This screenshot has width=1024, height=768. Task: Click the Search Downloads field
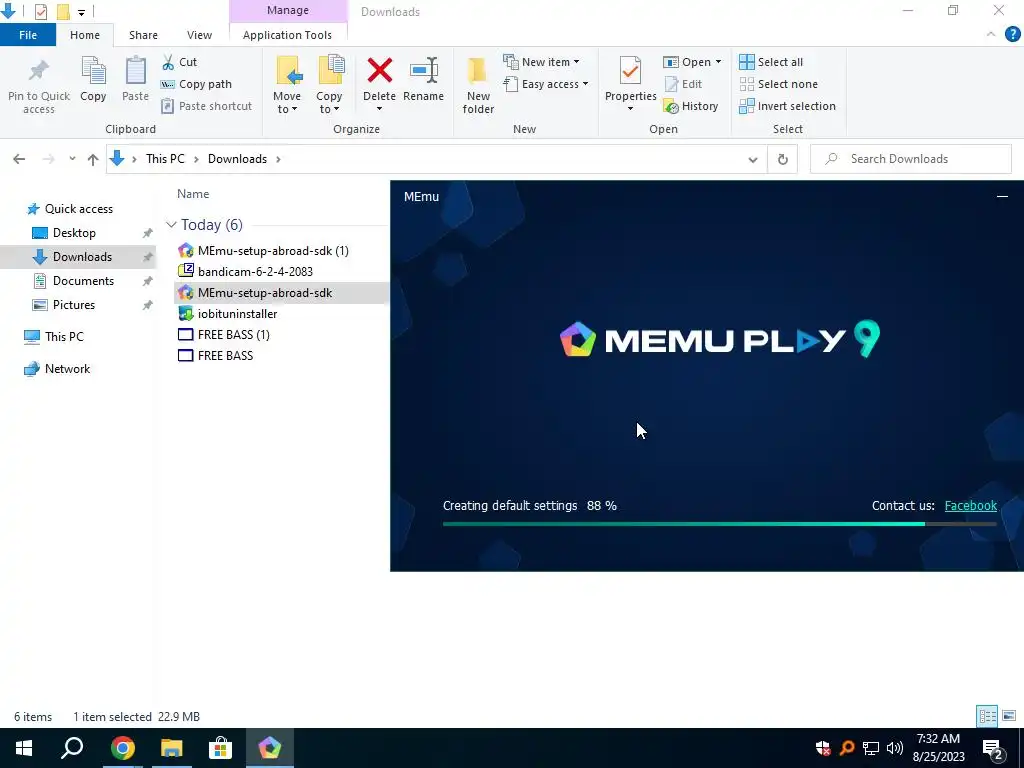pyautogui.click(x=910, y=159)
